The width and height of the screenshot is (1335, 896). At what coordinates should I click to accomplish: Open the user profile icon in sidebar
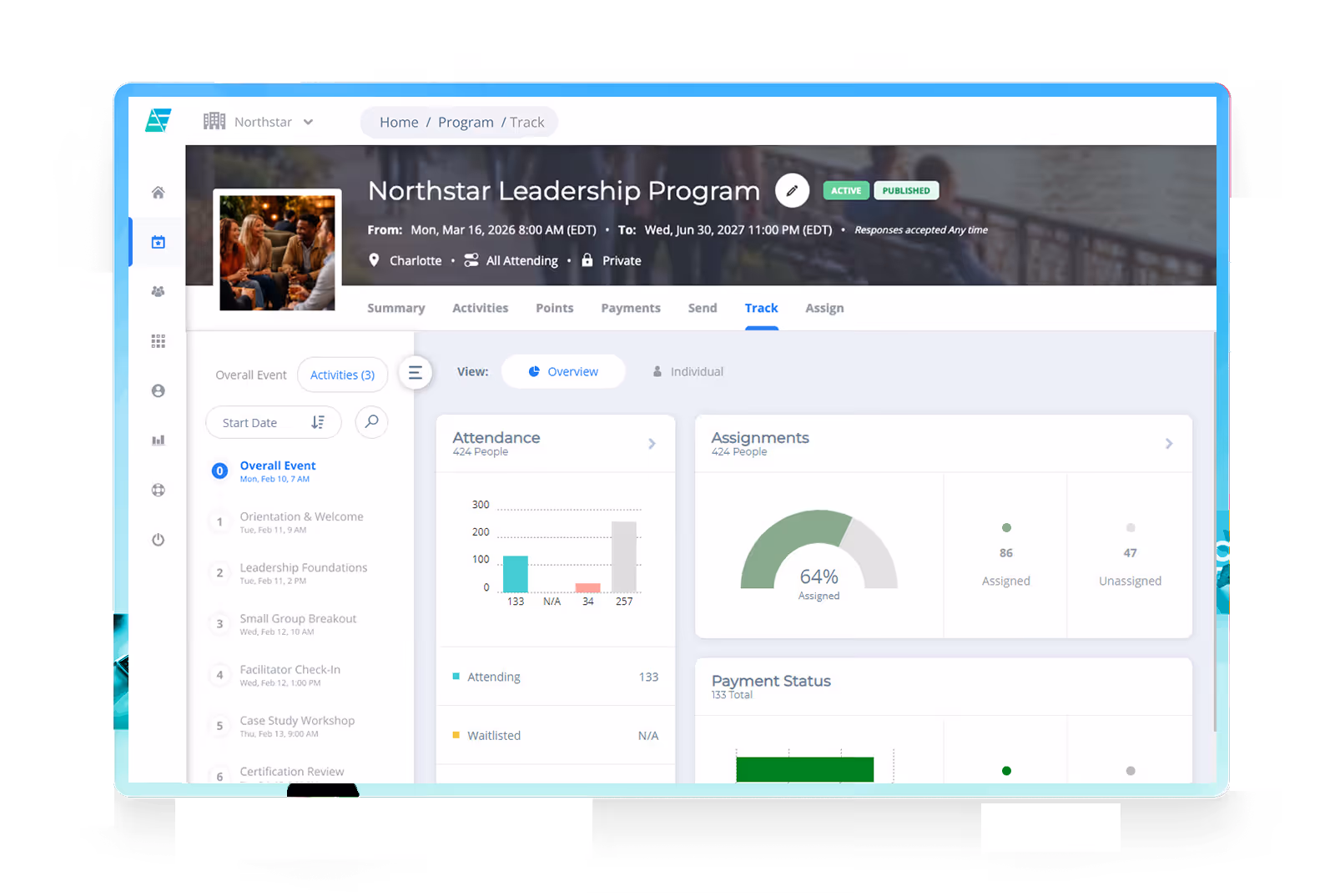(158, 390)
